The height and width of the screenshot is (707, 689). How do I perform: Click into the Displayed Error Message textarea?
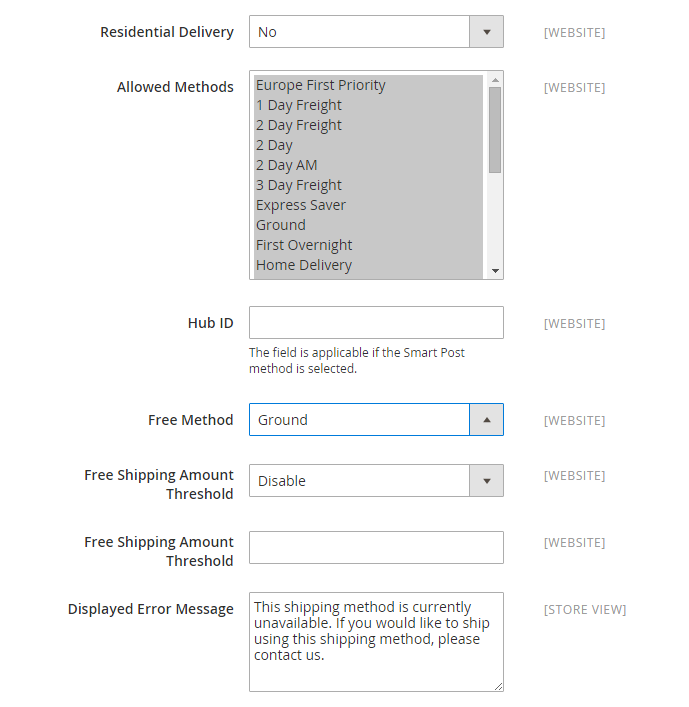coord(376,642)
